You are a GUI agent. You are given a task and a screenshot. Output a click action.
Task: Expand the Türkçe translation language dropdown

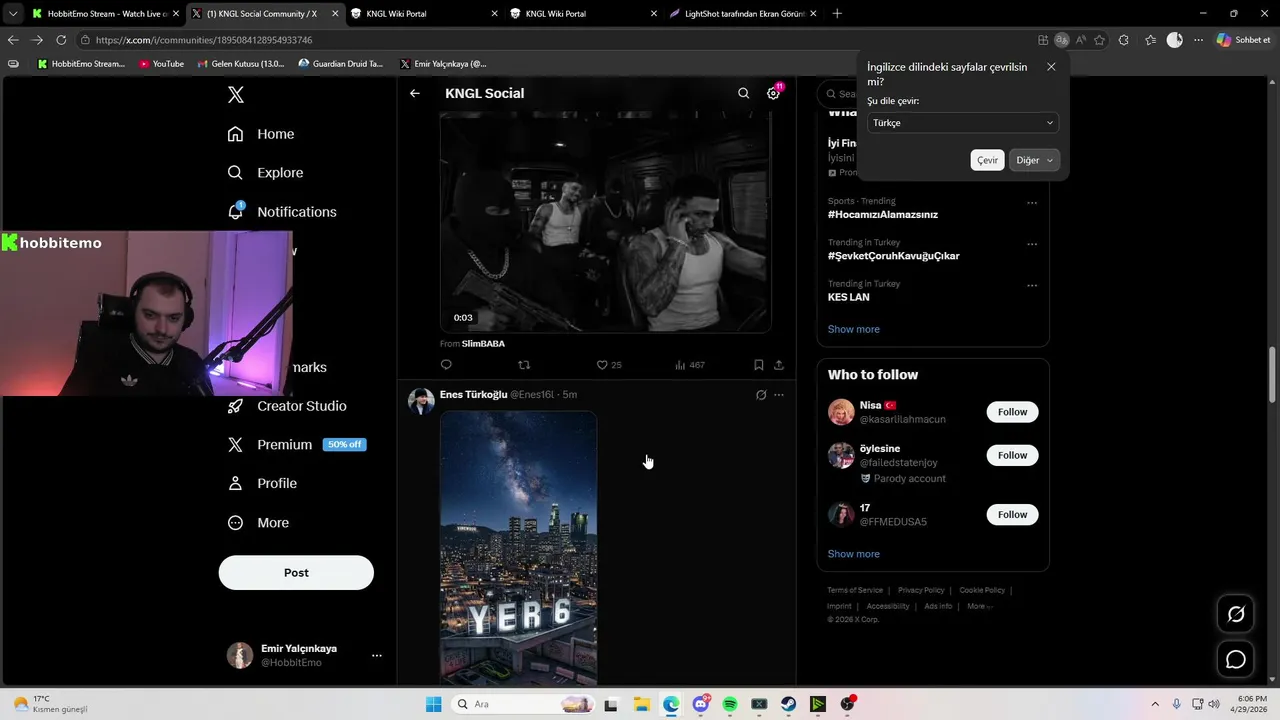[963, 123]
